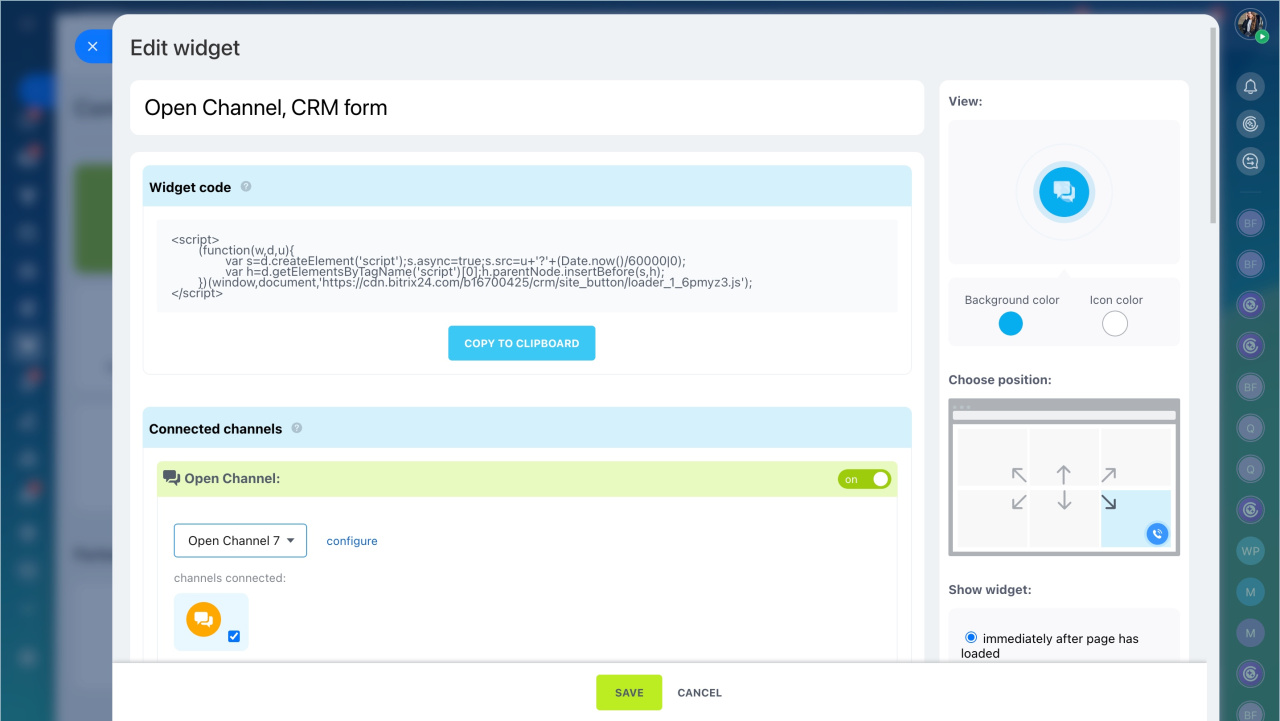Pick the blue Background color swatch

pos(1011,323)
